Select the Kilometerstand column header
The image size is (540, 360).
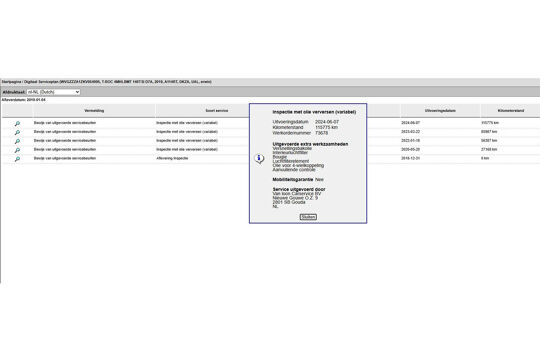tap(511, 111)
